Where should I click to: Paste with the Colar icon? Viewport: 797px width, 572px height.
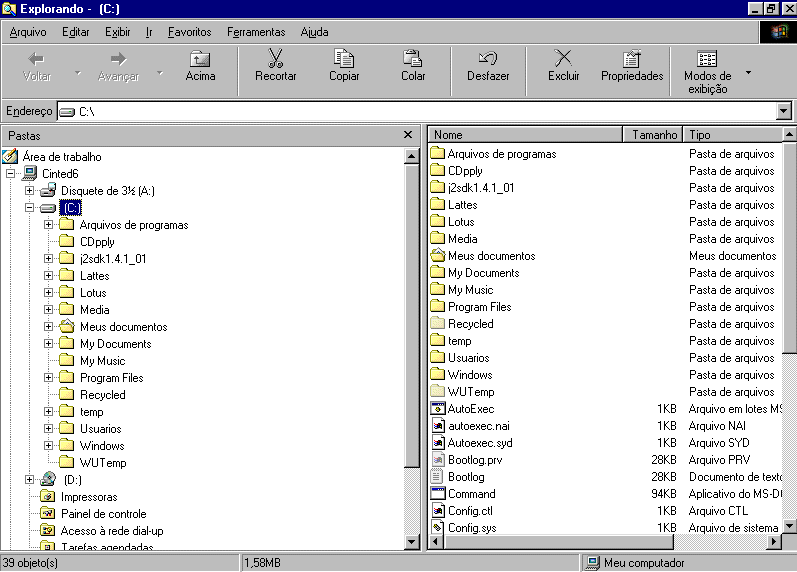point(413,67)
